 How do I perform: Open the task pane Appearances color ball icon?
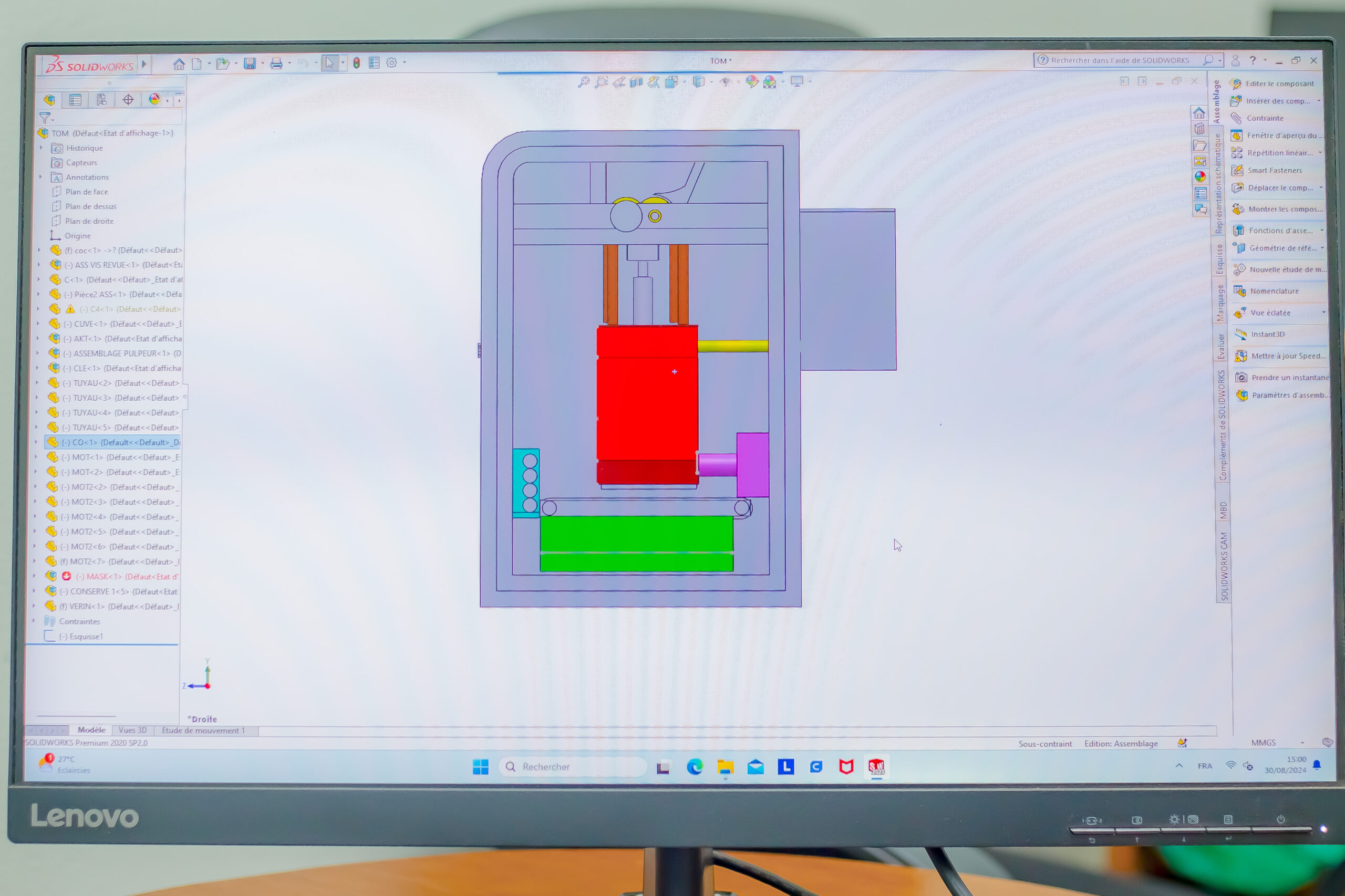tap(1200, 177)
